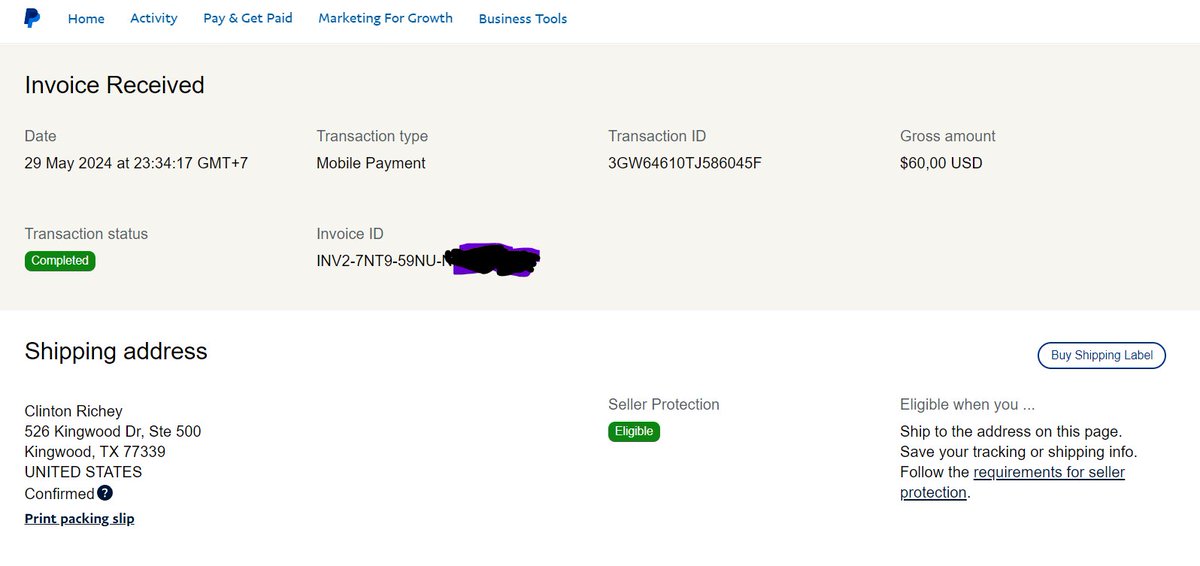Click the Print packing slip link
Screen dimensions: 1200x566
coord(79,518)
